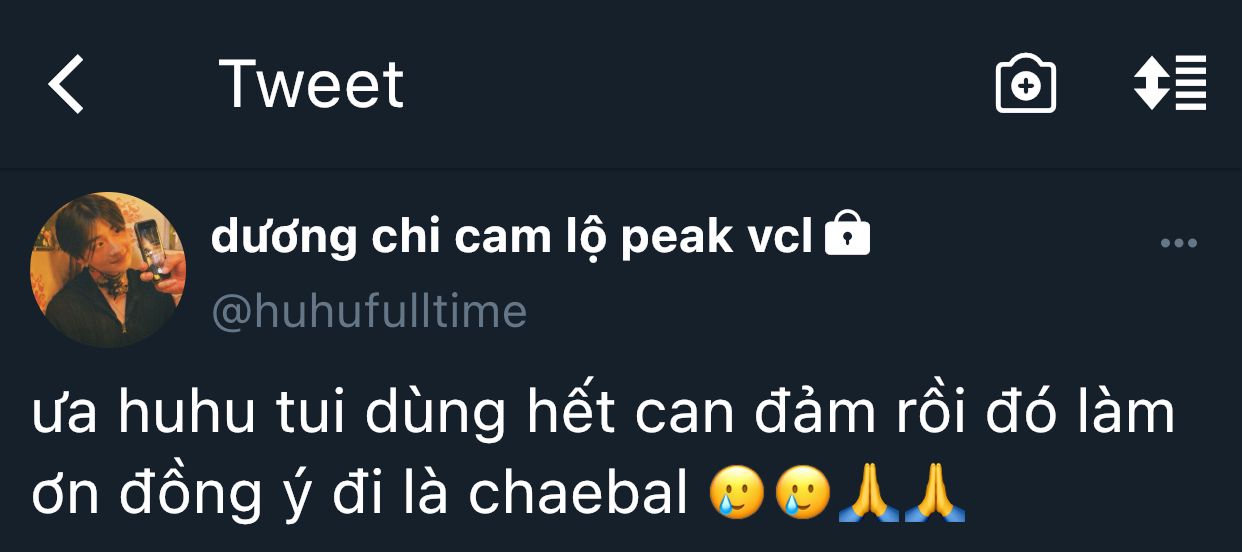This screenshot has height=552, width=1242.
Task: Tap the camera plus icon in header
Action: (x=1026, y=84)
